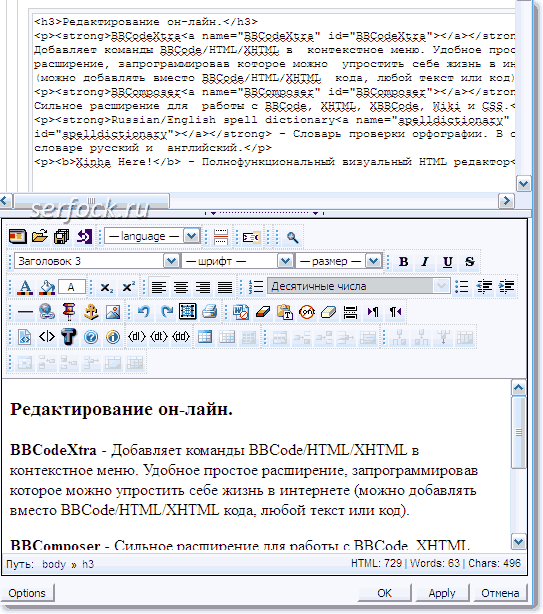Insert a definition list (dl)

(x=137, y=337)
